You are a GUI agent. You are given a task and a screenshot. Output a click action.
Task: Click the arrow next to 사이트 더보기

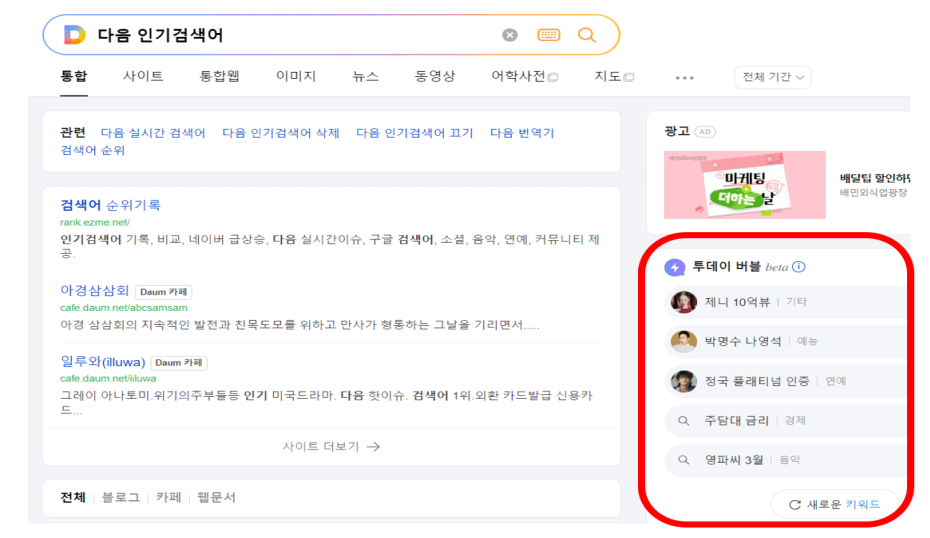(x=373, y=447)
